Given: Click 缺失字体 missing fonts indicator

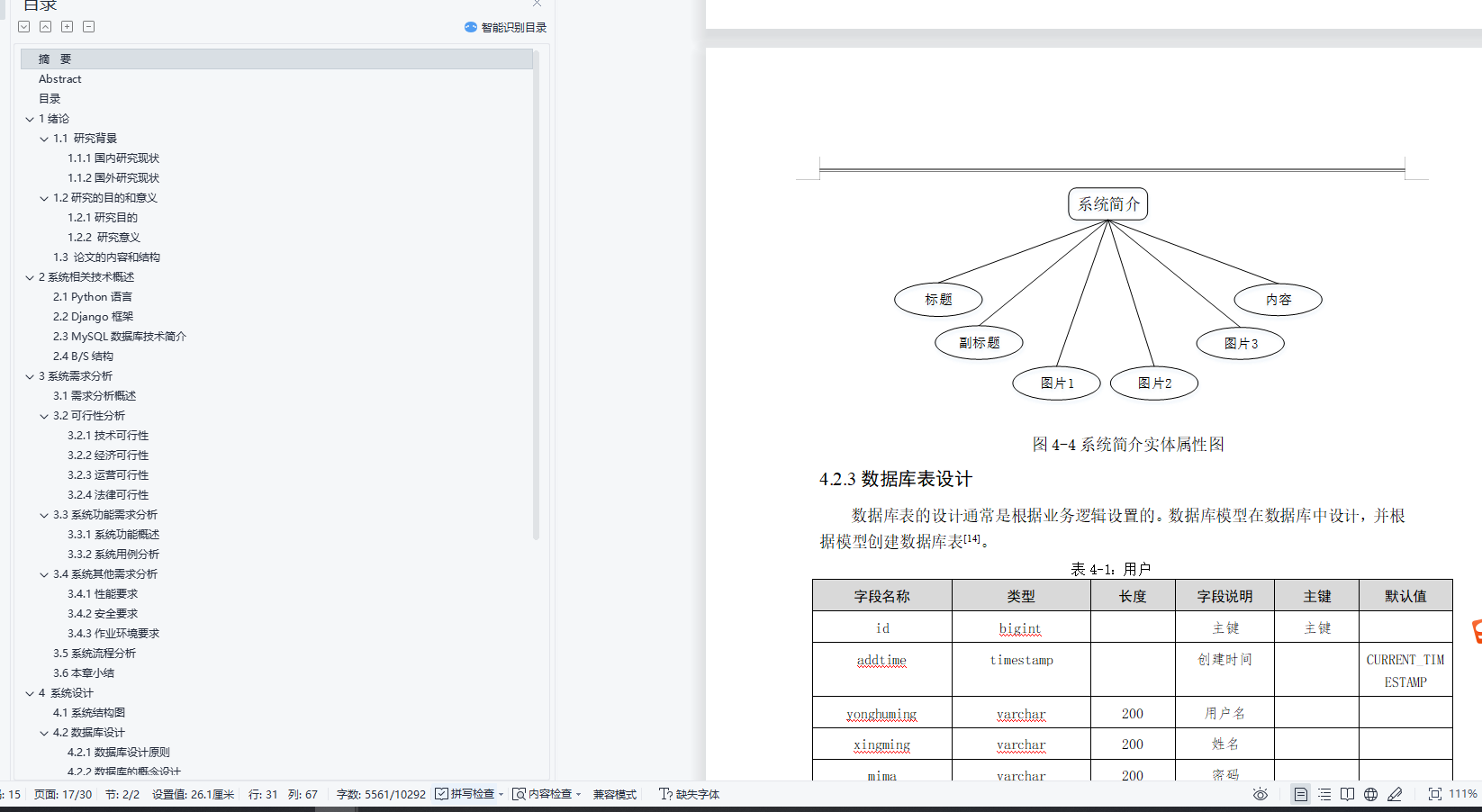Looking at the screenshot, I should (690, 794).
